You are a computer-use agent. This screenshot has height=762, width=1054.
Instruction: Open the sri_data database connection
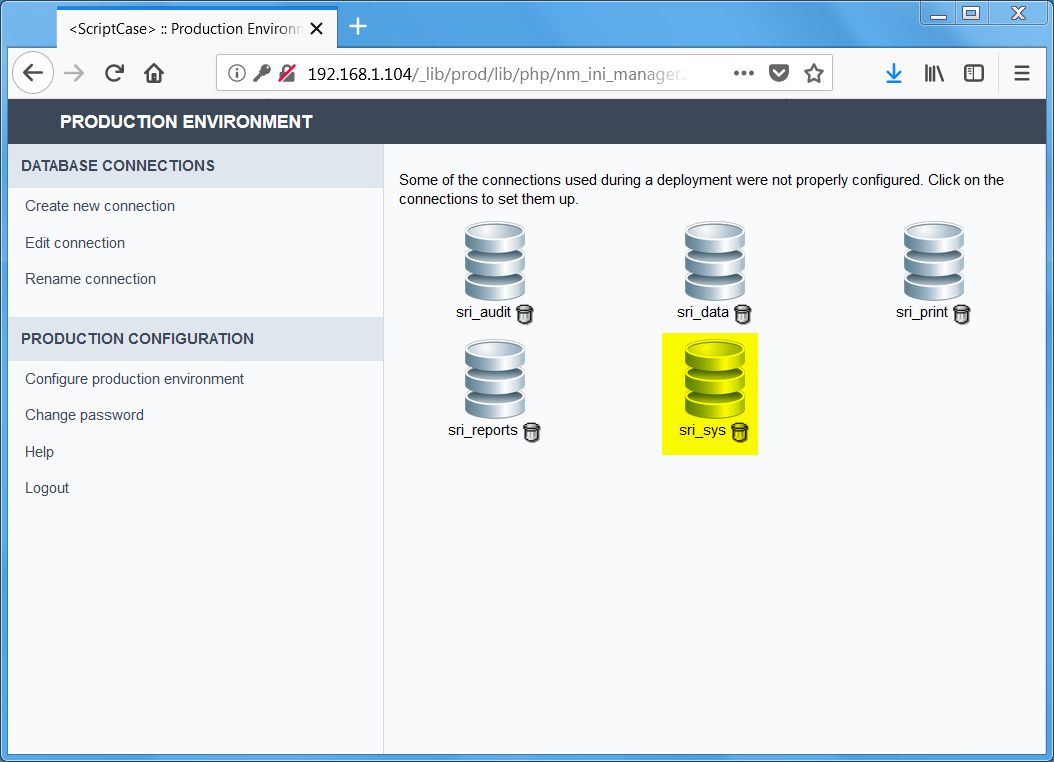click(714, 261)
